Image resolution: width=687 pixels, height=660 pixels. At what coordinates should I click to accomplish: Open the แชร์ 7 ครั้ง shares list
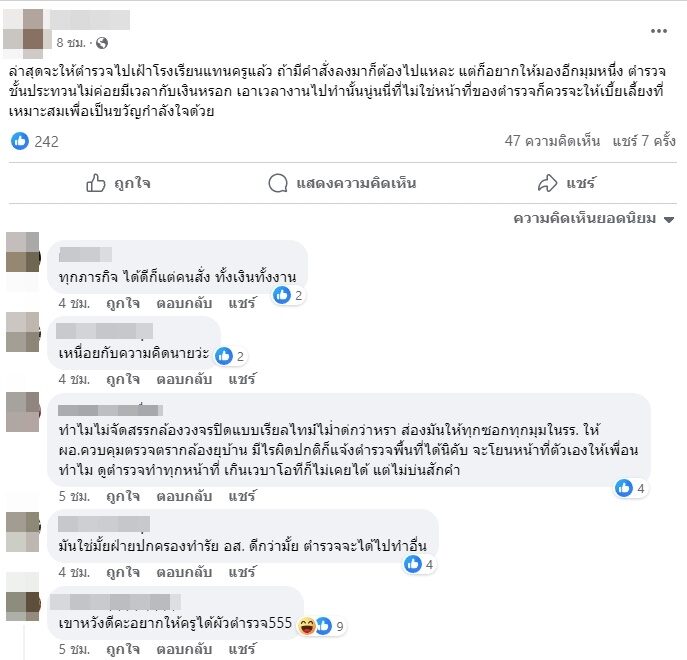[x=644, y=141]
